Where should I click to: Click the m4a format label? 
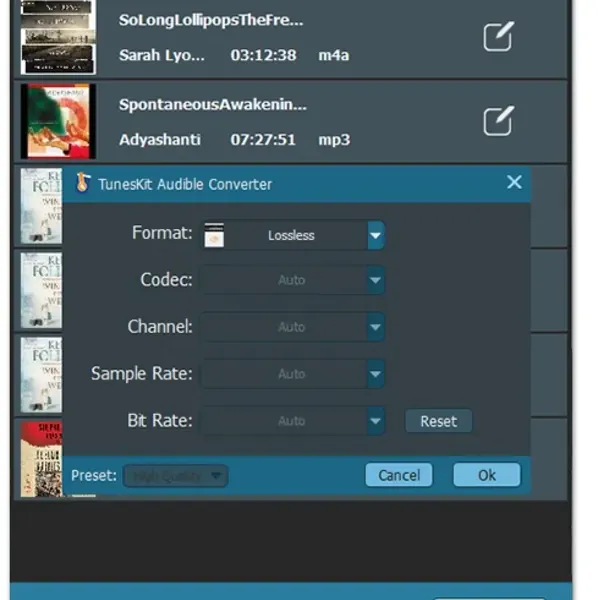(334, 55)
